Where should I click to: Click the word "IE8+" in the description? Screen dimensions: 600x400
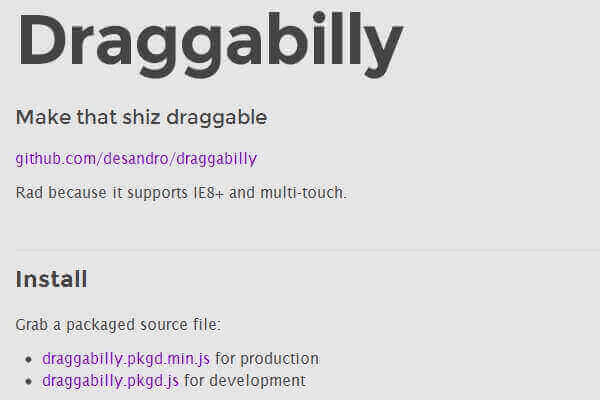(206, 191)
